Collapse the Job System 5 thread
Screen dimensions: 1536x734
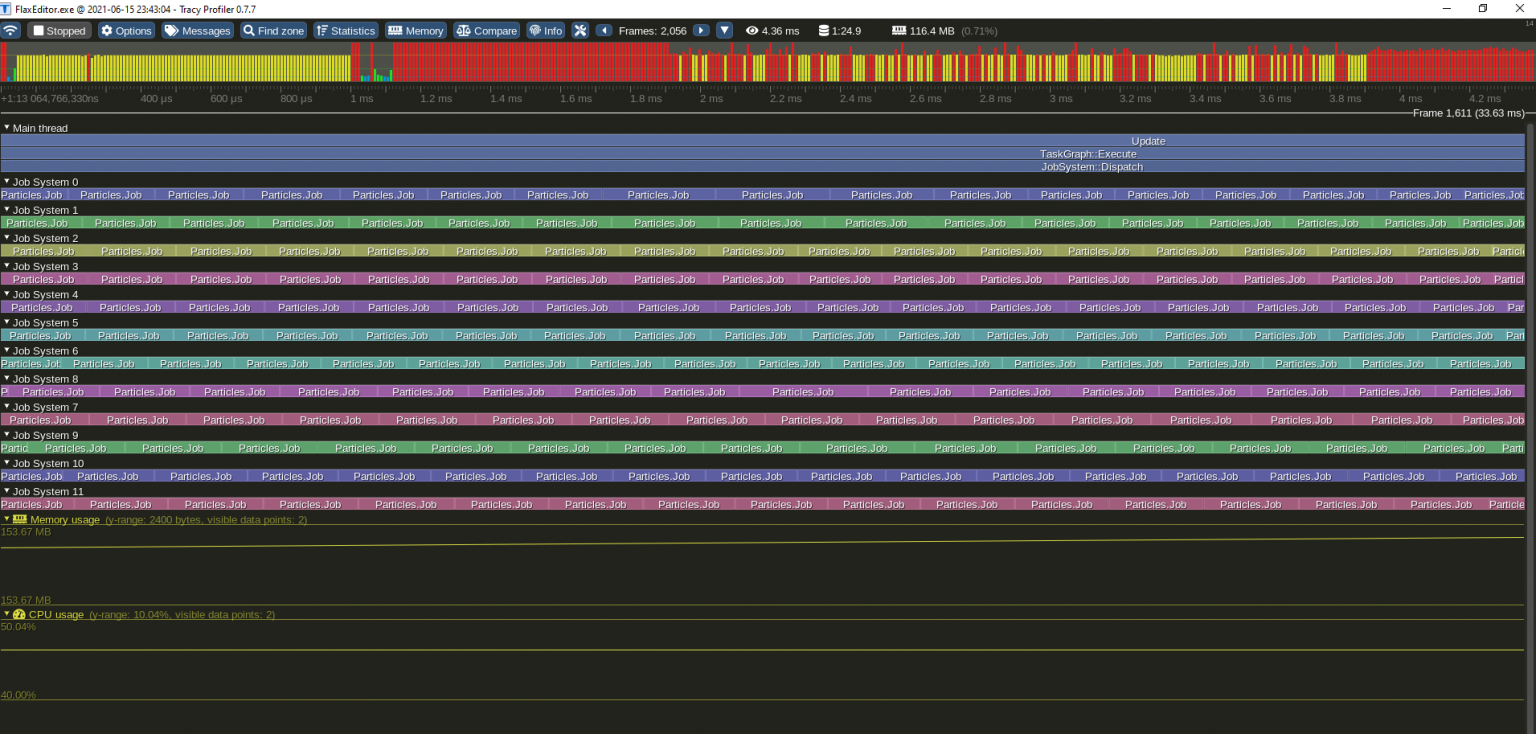coord(6,323)
